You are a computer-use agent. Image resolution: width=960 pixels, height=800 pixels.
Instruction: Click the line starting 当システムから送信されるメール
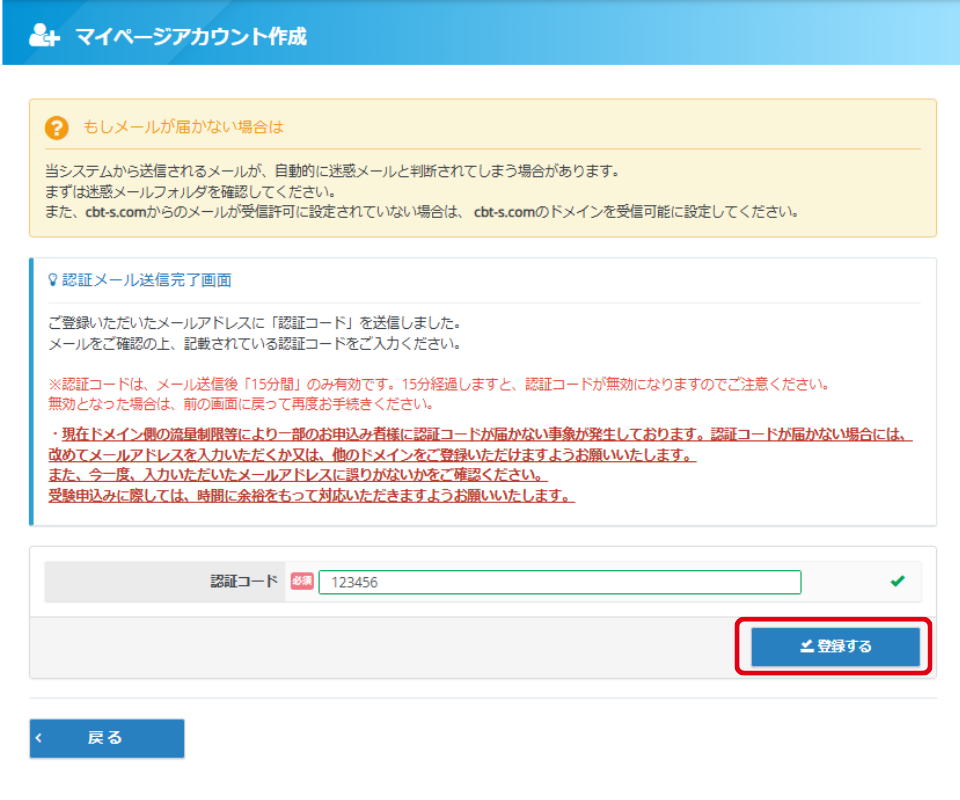tap(332, 171)
